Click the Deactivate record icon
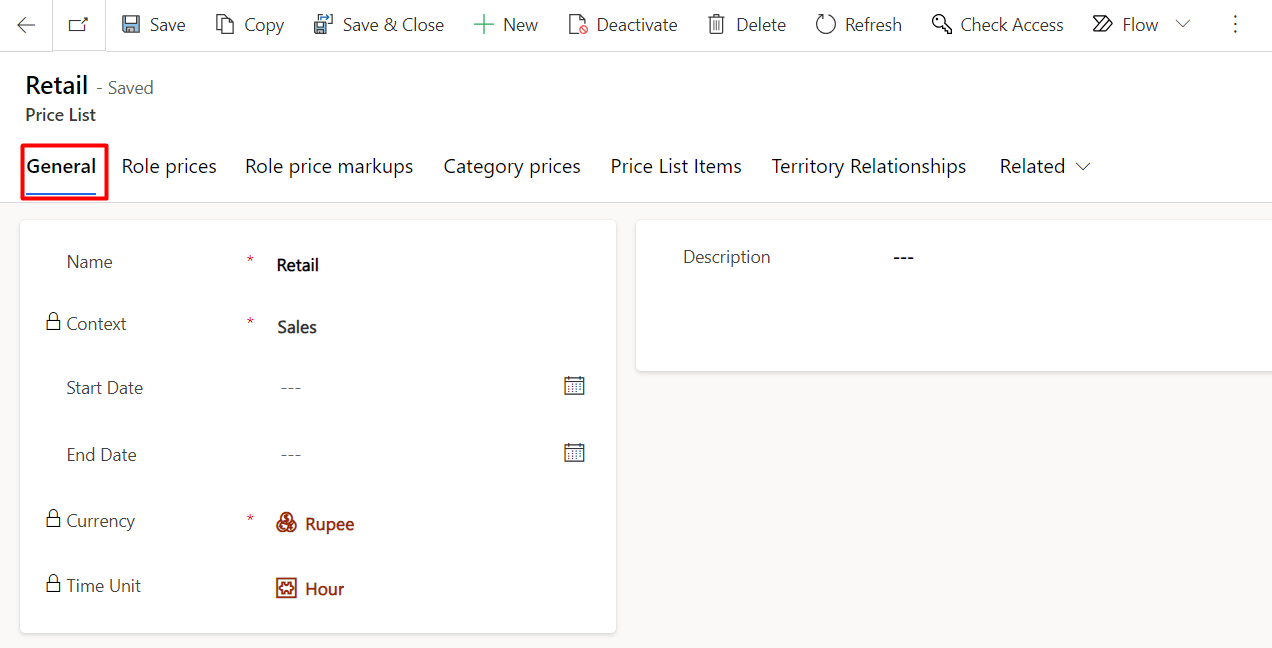The image size is (1272, 648). [579, 24]
